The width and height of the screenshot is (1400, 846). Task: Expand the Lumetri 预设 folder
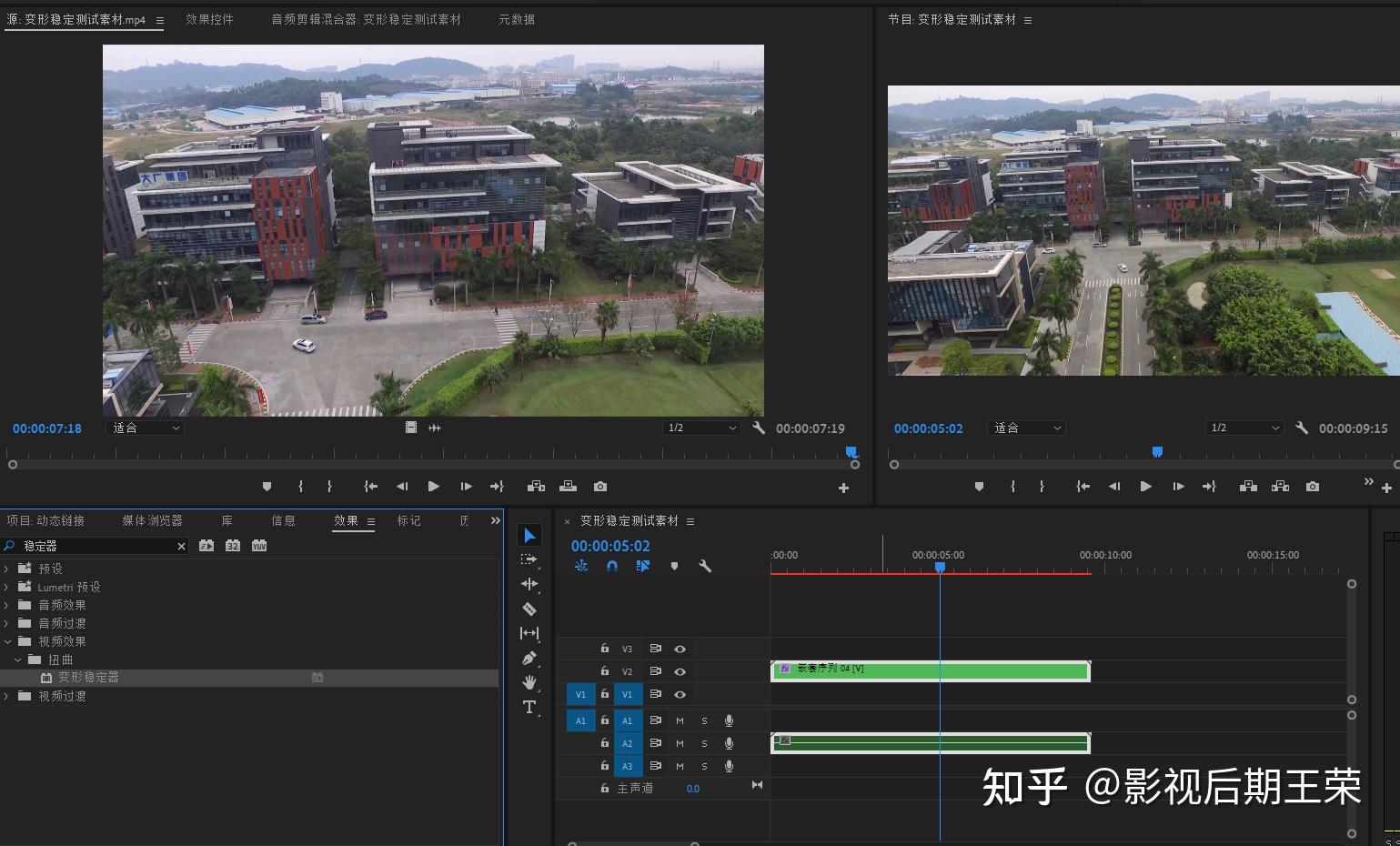[x=6, y=587]
